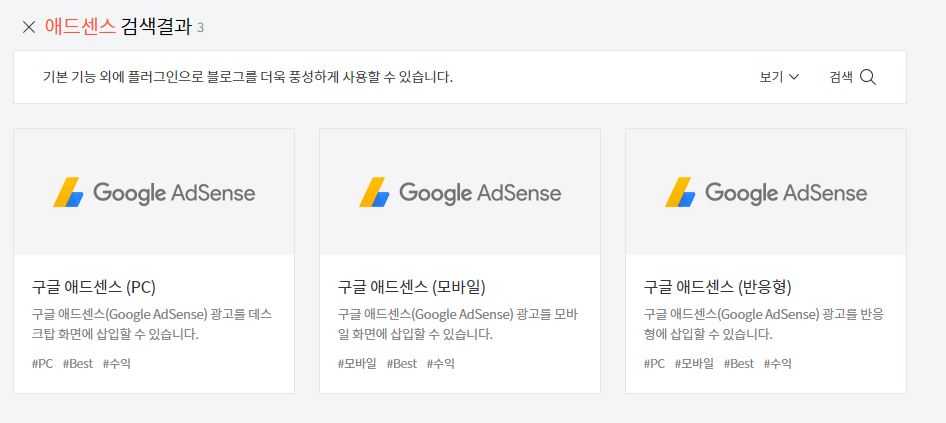The width and height of the screenshot is (946, 423).
Task: Open the 구글 애드센스 (반응형) plugin title
Action: click(717, 287)
